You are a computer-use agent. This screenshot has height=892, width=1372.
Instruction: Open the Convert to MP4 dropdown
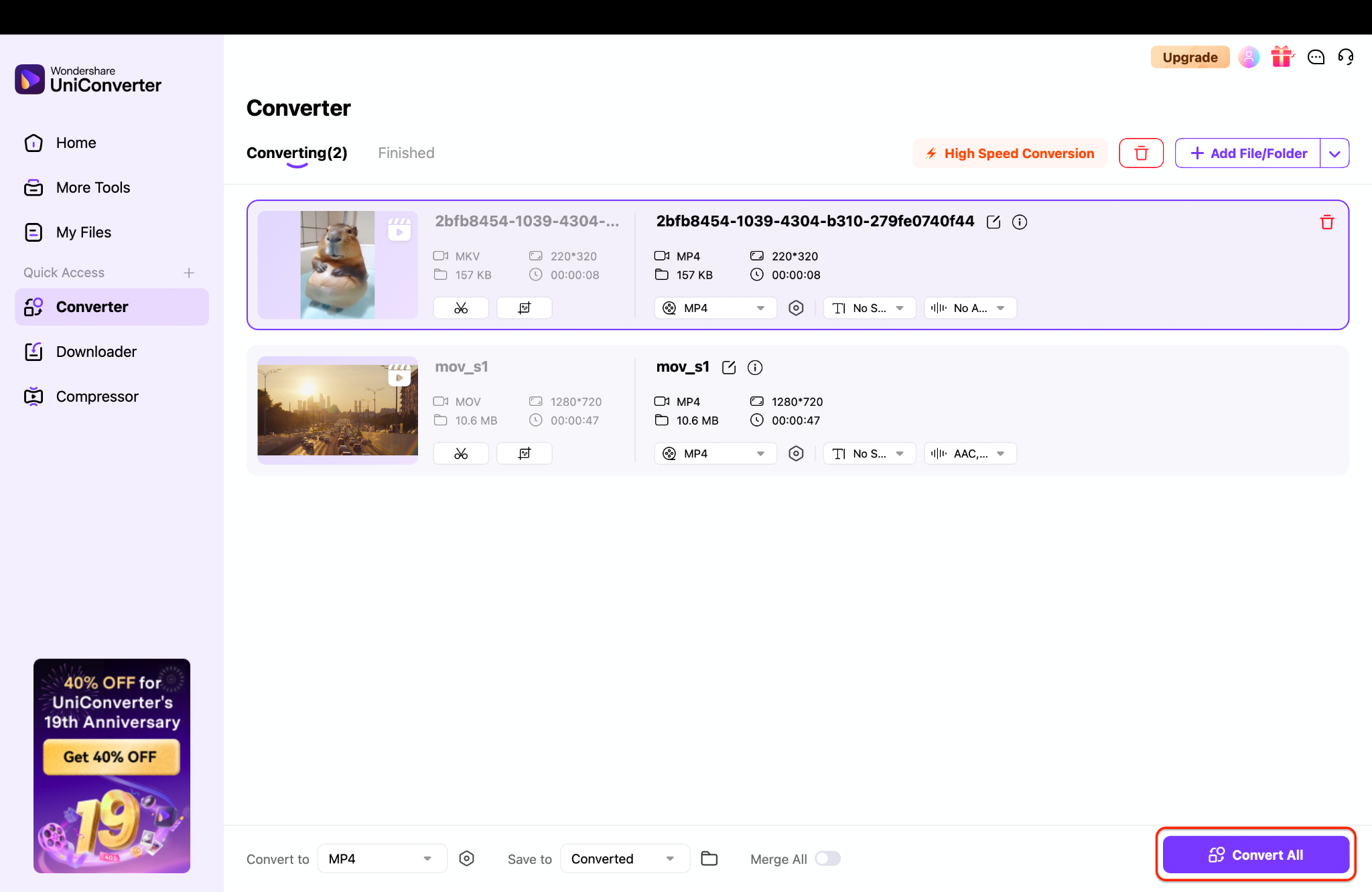click(383, 859)
